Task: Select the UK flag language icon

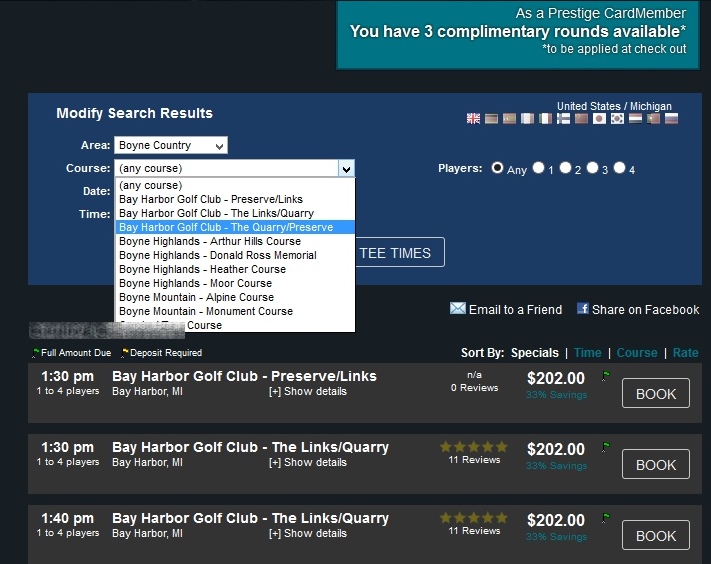Action: [474, 119]
